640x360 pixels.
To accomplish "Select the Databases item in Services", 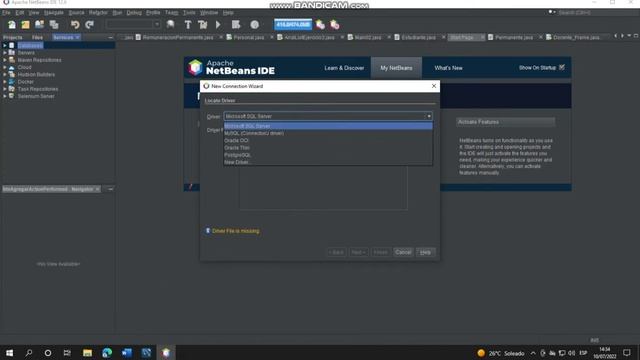I will pos(30,46).
